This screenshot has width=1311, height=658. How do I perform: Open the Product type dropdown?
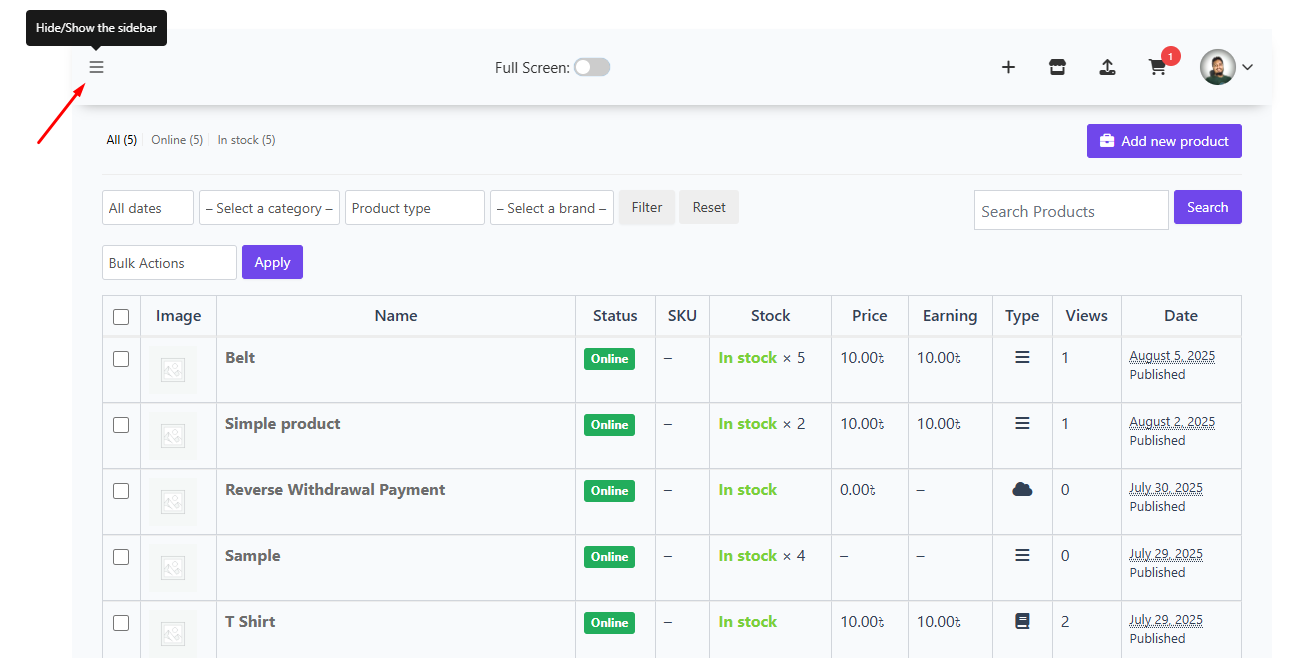point(415,208)
